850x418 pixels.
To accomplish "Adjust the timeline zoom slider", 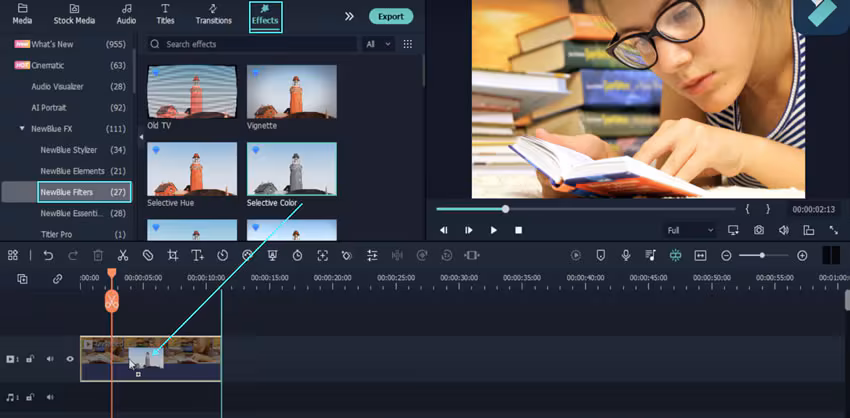I will 762,255.
